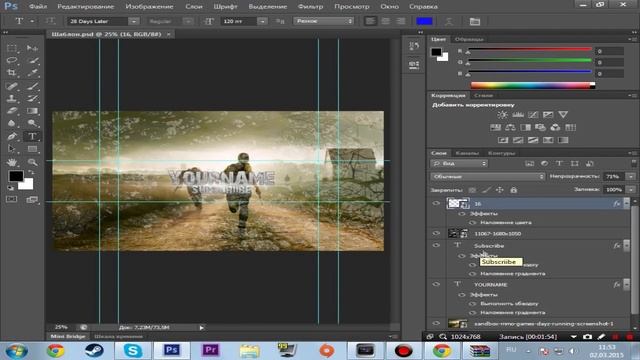Align text left in options bar

(370, 21)
